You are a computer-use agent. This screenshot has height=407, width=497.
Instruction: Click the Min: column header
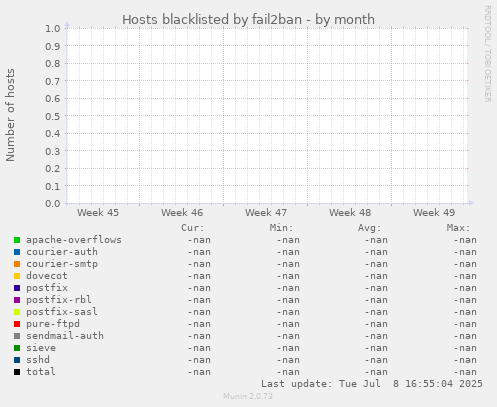click(281, 228)
